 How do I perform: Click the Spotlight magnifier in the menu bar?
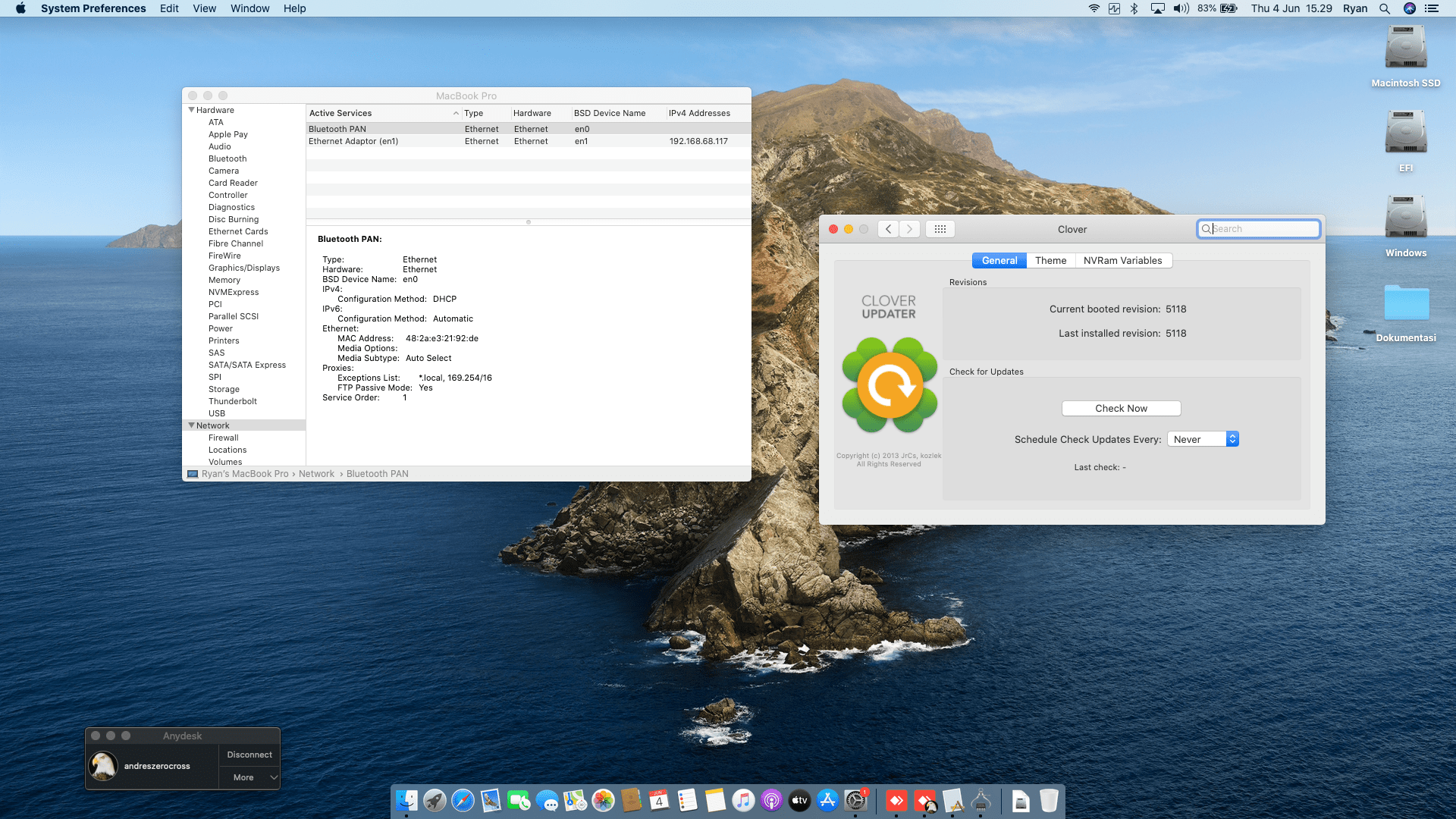[1385, 8]
